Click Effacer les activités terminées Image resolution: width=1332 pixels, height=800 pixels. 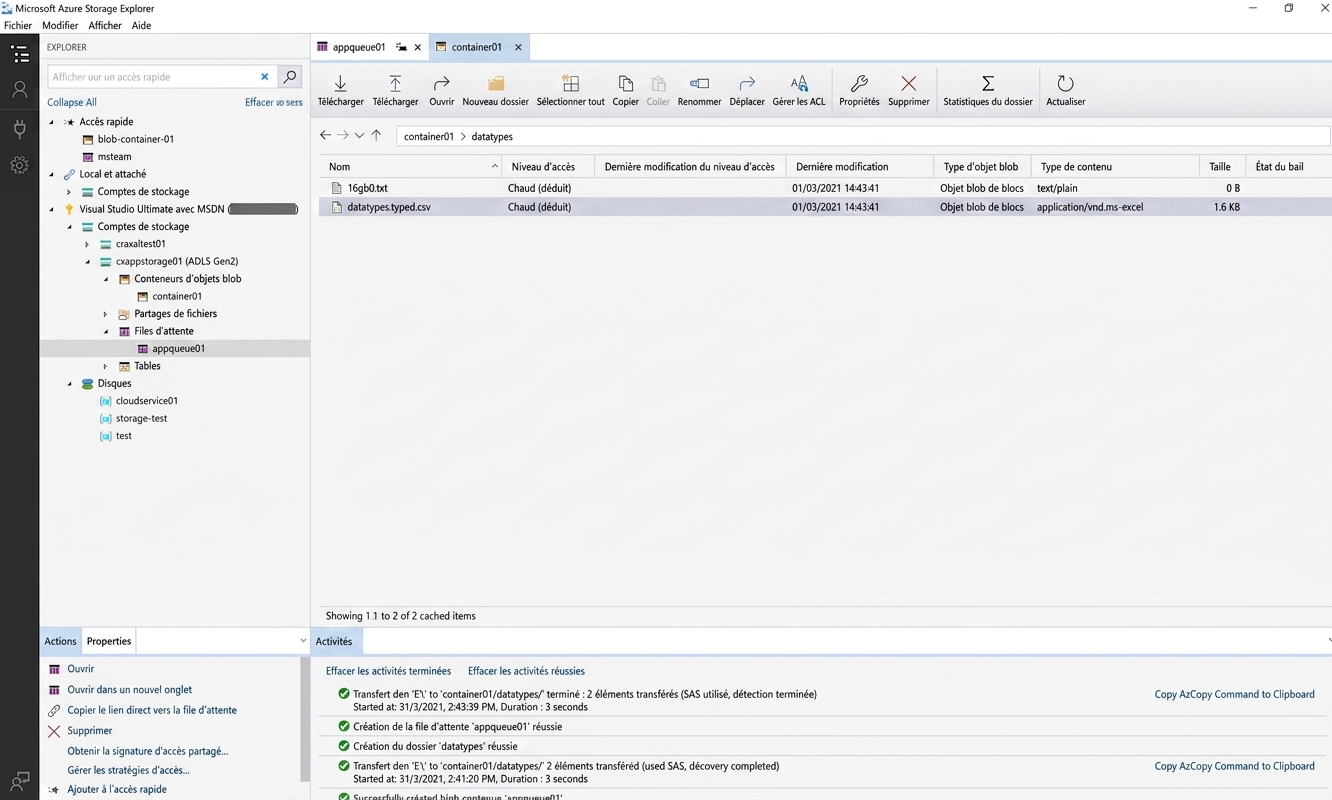coord(388,671)
